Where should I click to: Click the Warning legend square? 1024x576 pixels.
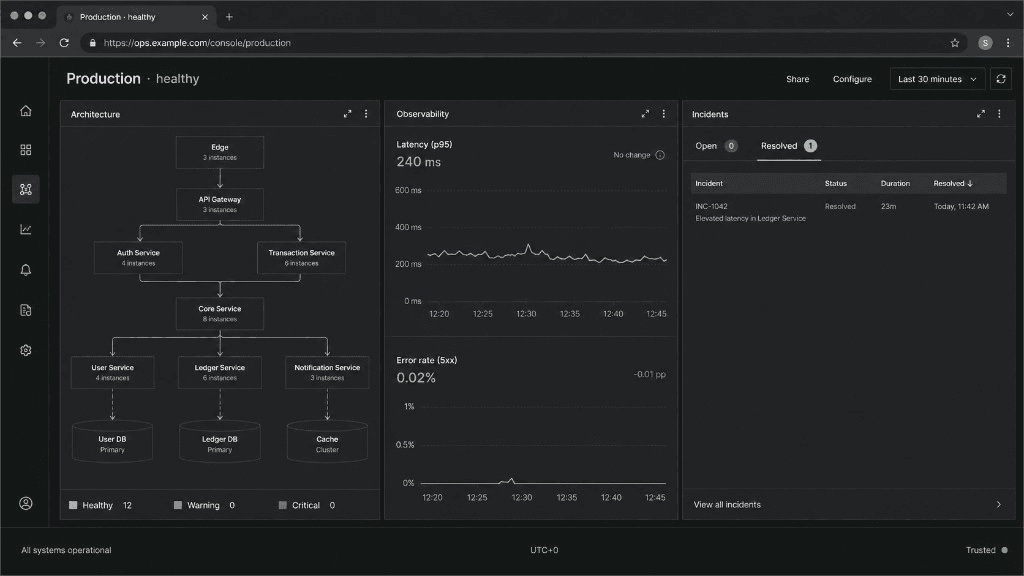click(178, 505)
